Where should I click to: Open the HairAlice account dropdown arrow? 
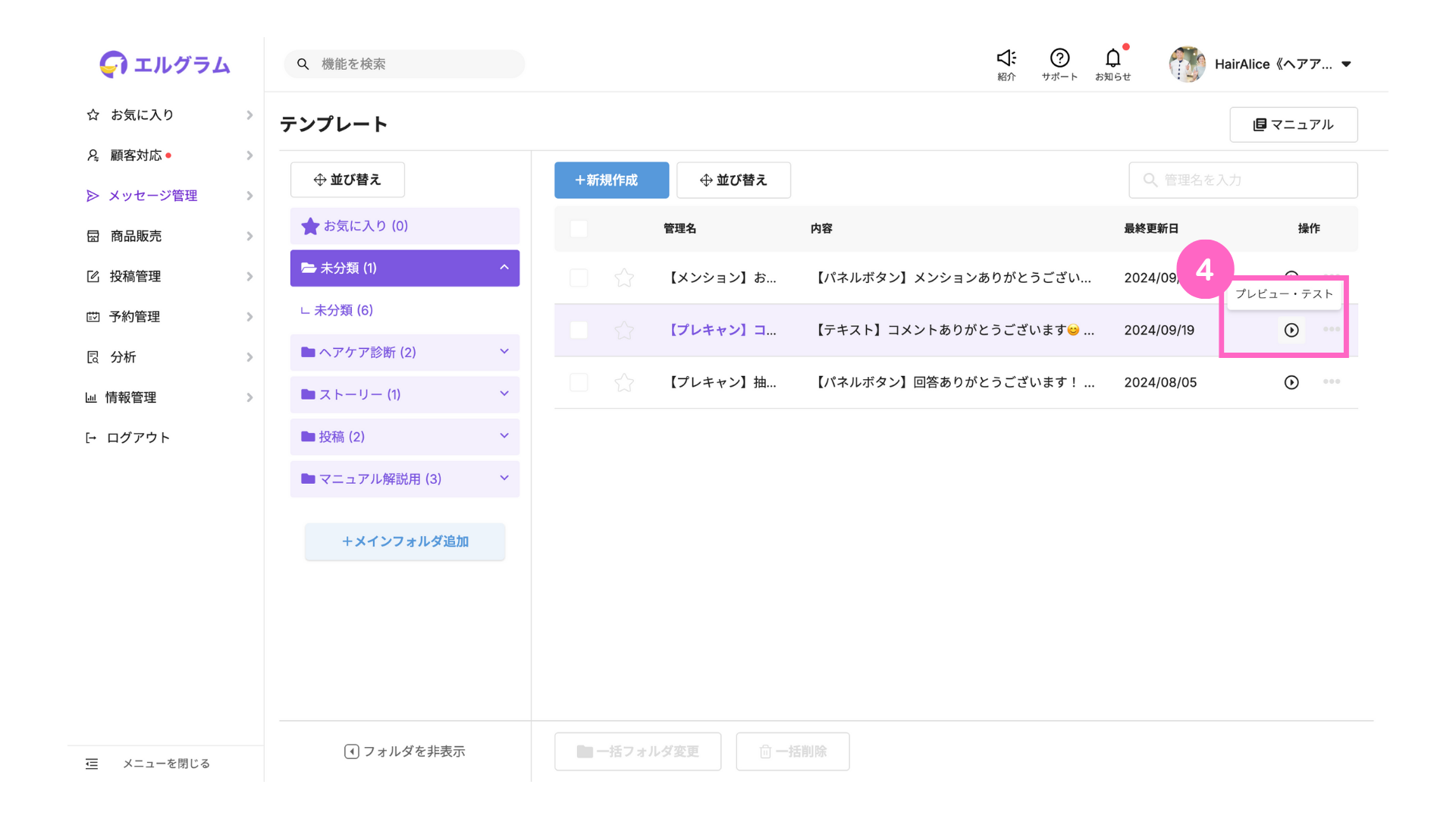1346,64
